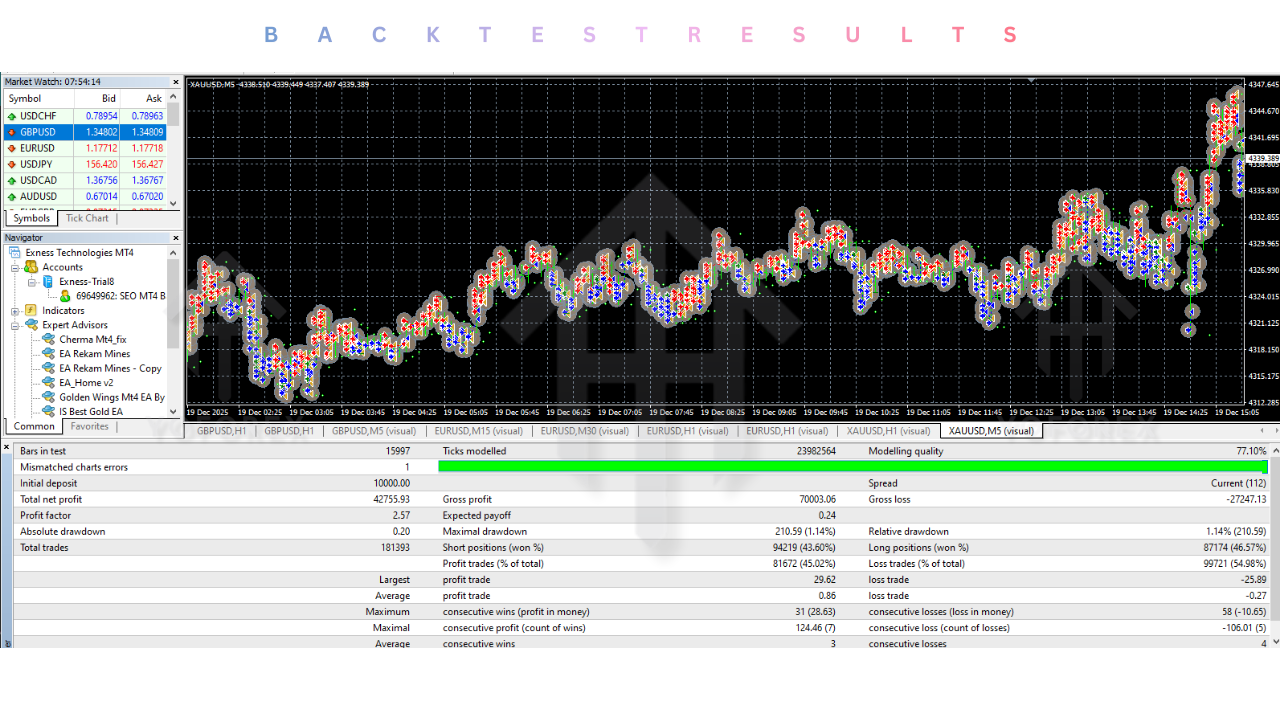This screenshot has height=720, width=1280.
Task: Switch to the EURUSD,M15 (visual) chart tab
Action: pos(478,431)
